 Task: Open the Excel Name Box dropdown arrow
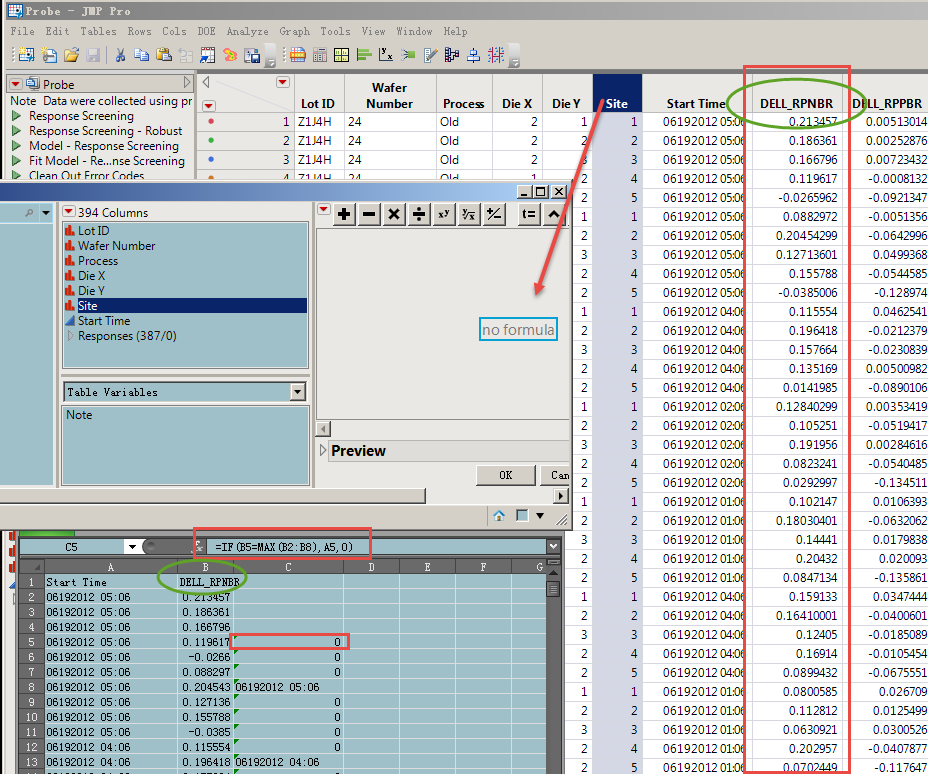coord(131,547)
